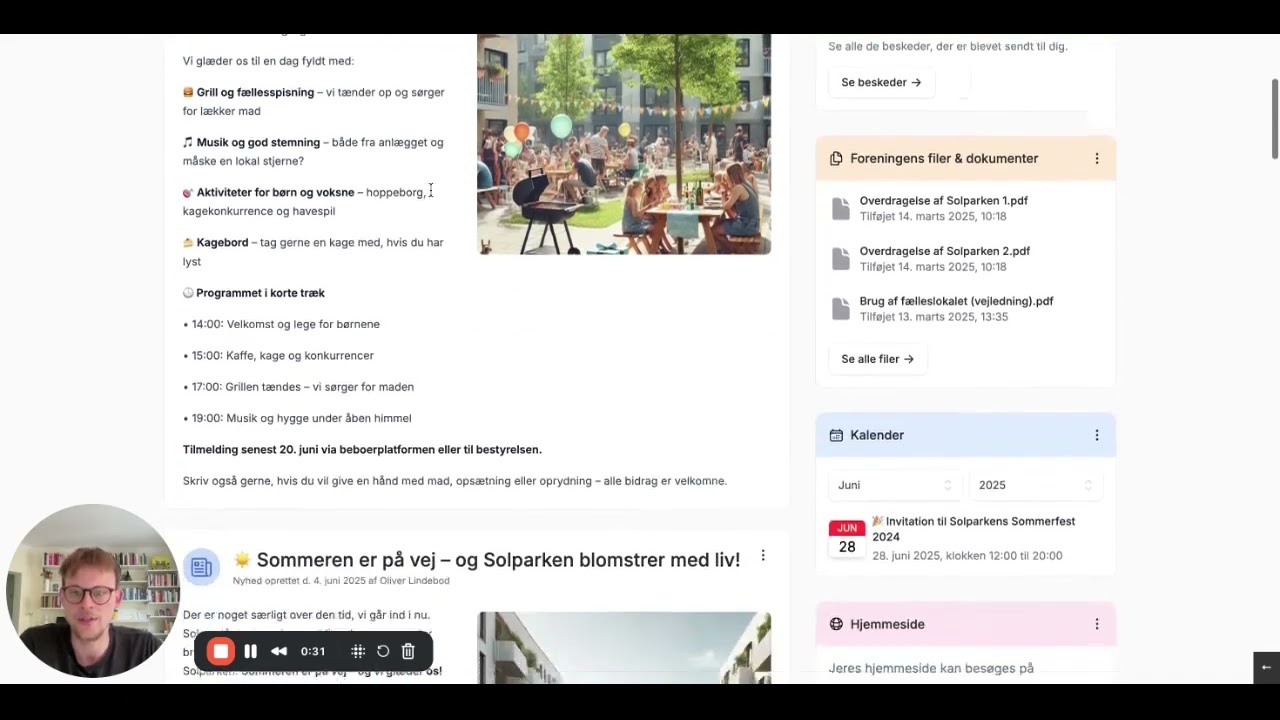
Task: Click the file icon of Brug af fælleslokalet (vejledning).pdf
Action: 841,308
